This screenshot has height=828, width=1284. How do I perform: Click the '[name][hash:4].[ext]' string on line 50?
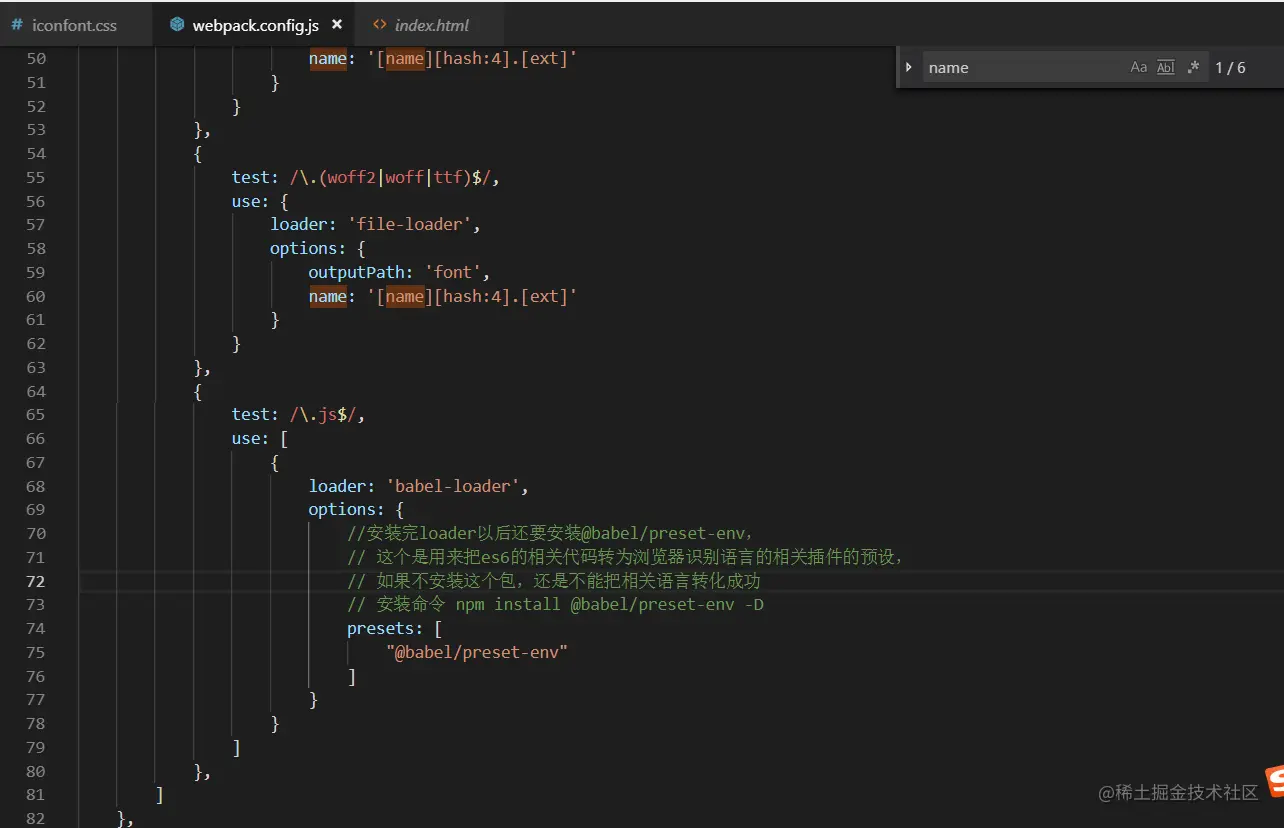click(x=472, y=58)
